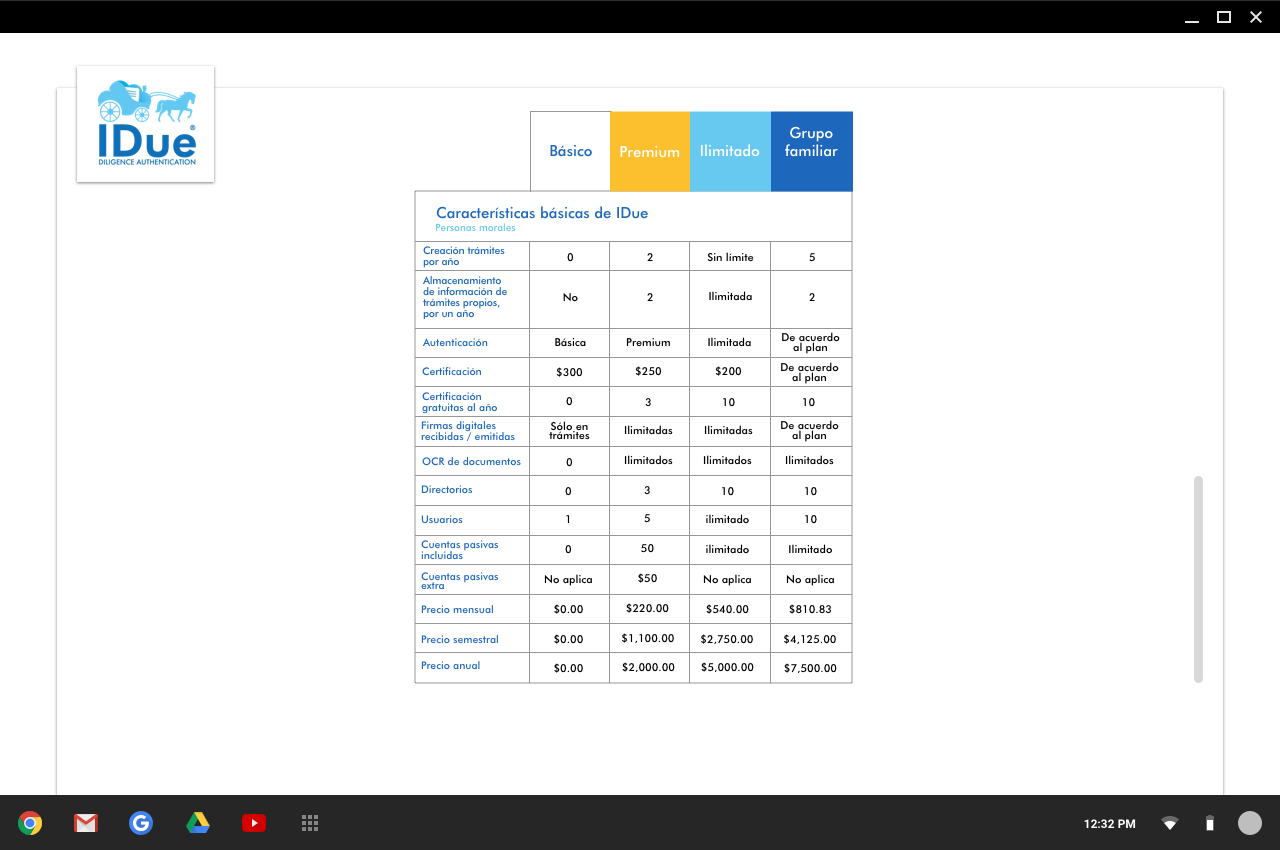Screen dimensions: 1280x850
Task: Open Google Drive from the shelf
Action: coord(198,823)
